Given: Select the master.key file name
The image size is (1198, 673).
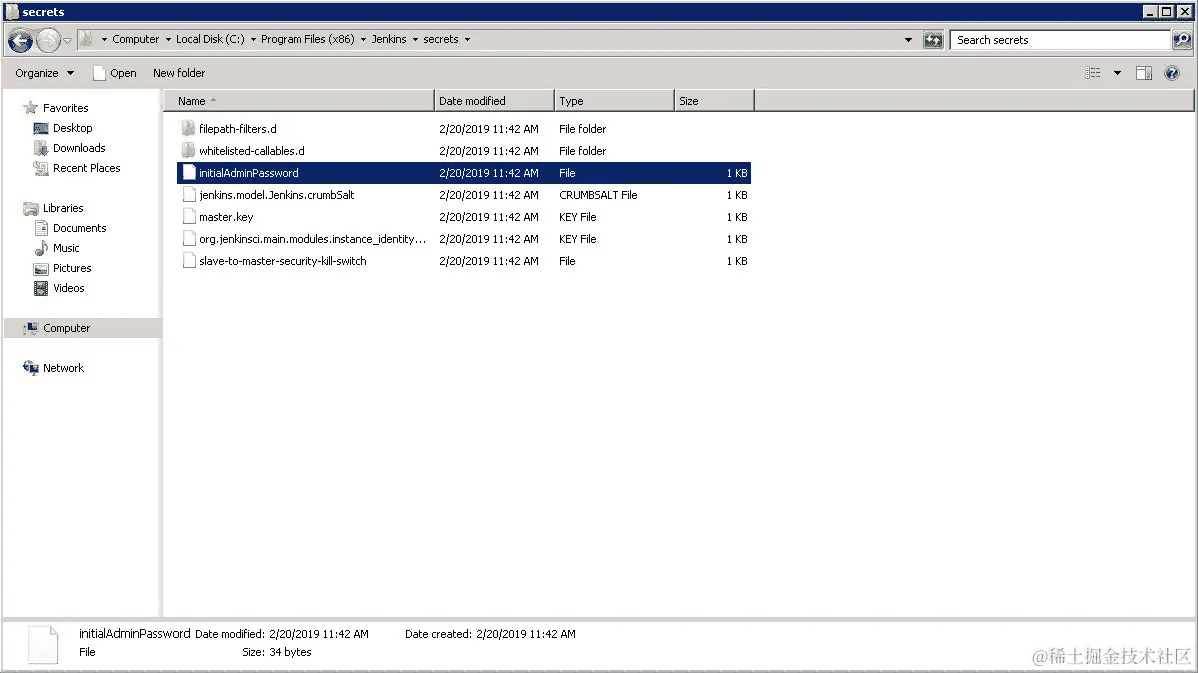Looking at the screenshot, I should pyautogui.click(x=226, y=217).
